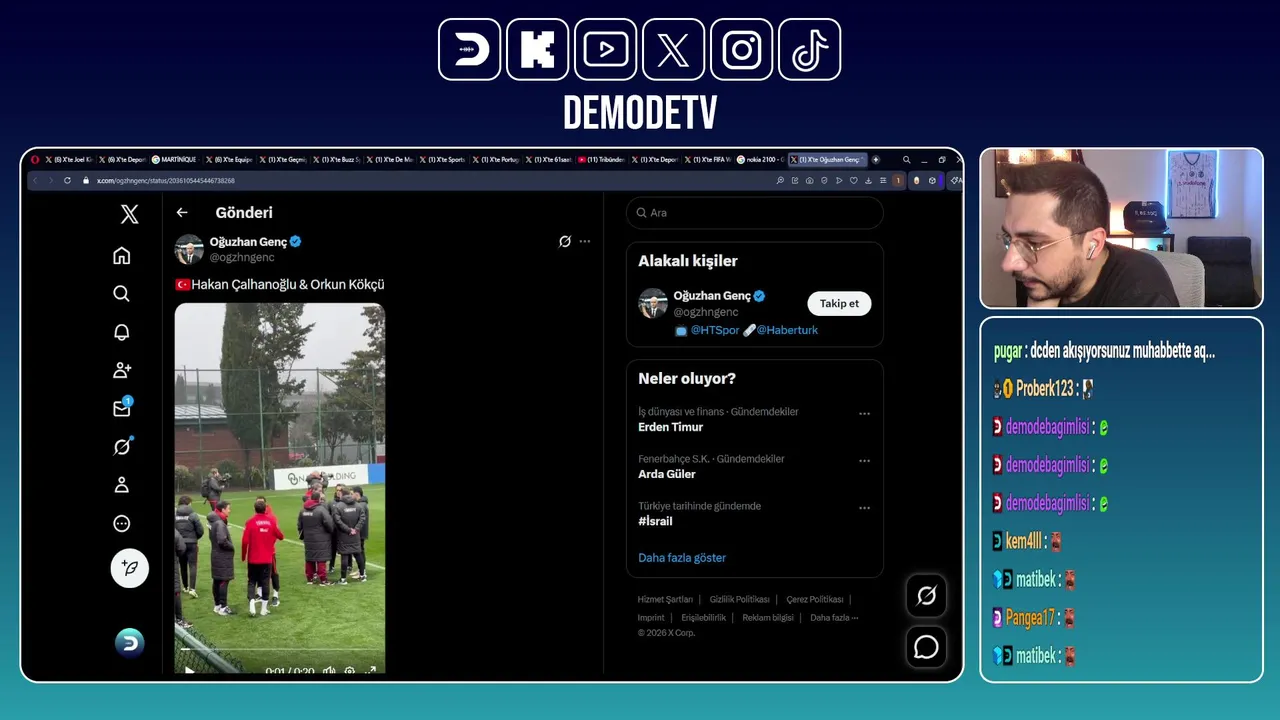Image resolution: width=1280 pixels, height=720 pixels.
Task: Switch to the X'te Equipe browser tab
Action: pos(229,160)
